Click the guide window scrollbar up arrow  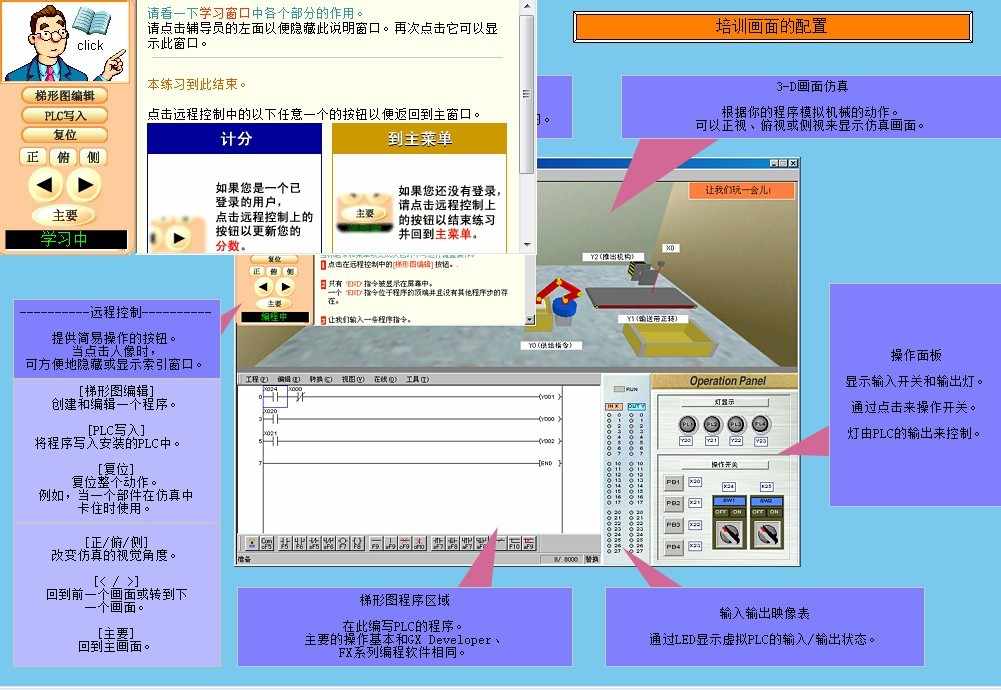pyautogui.click(x=527, y=6)
